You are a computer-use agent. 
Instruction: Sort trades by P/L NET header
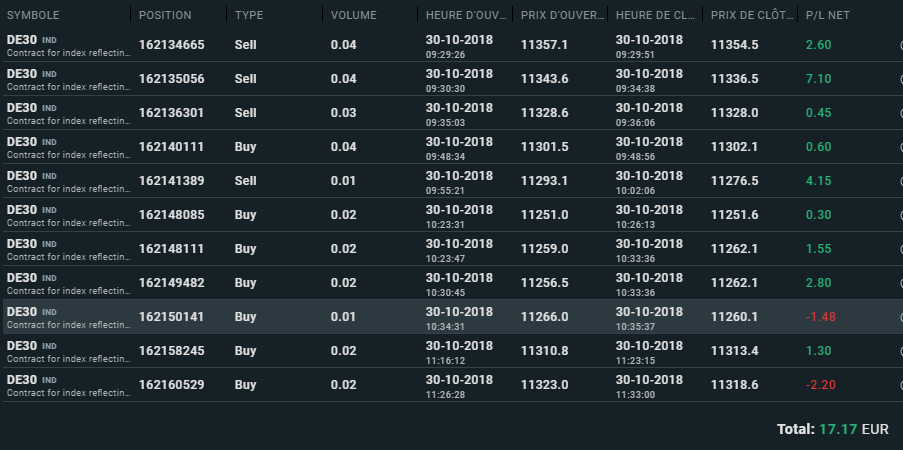[827, 16]
